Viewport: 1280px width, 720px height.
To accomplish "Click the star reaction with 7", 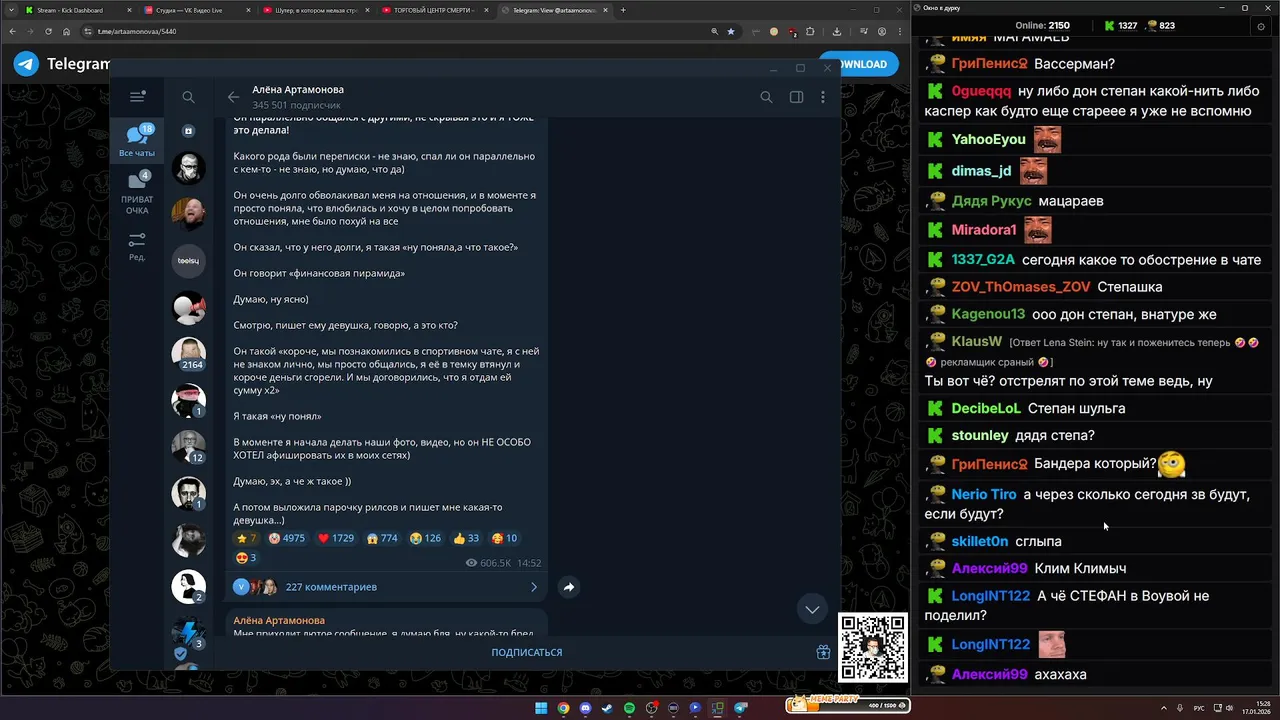I will tap(246, 538).
